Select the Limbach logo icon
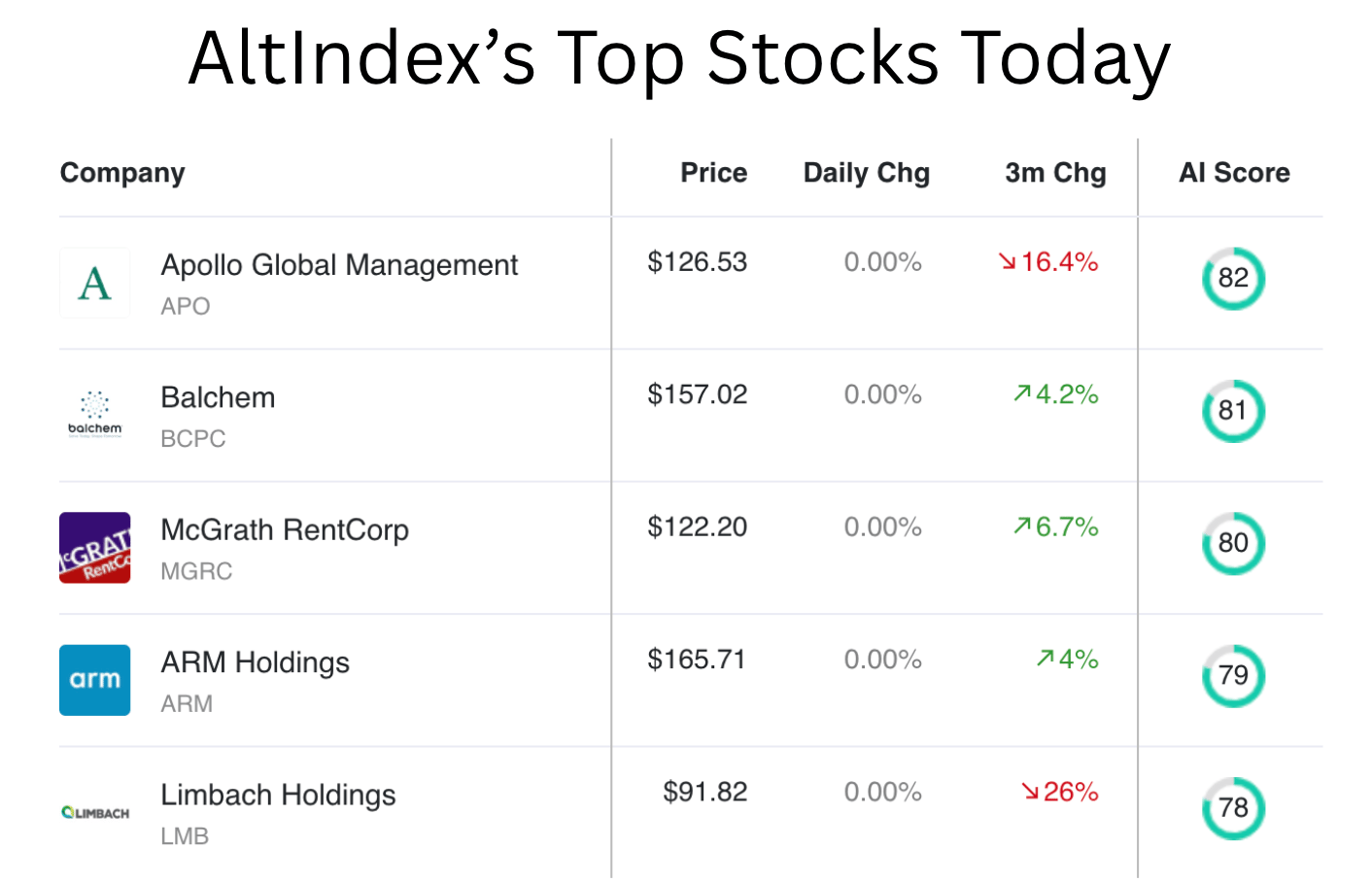Viewport: 1372px width, 882px height. [x=94, y=812]
